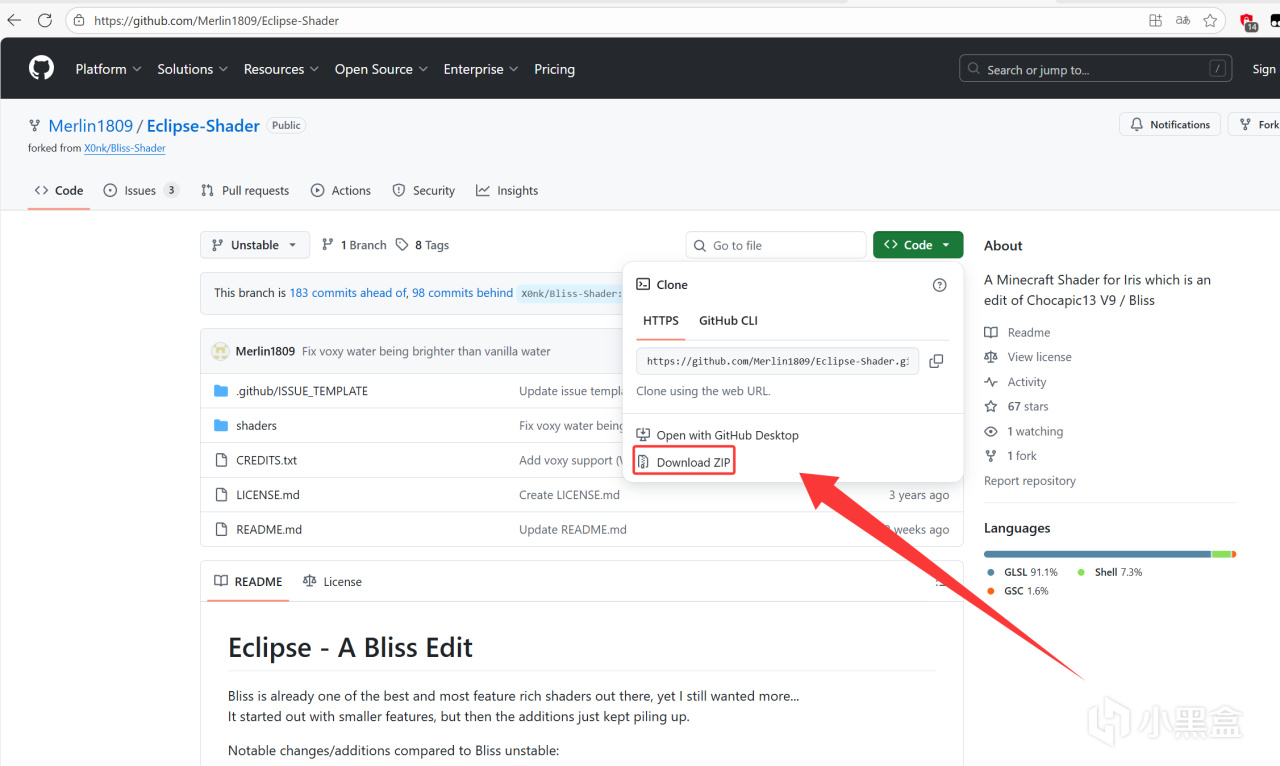This screenshot has height=766, width=1280.
Task: Open the Update README.md commit message
Action: coord(573,529)
